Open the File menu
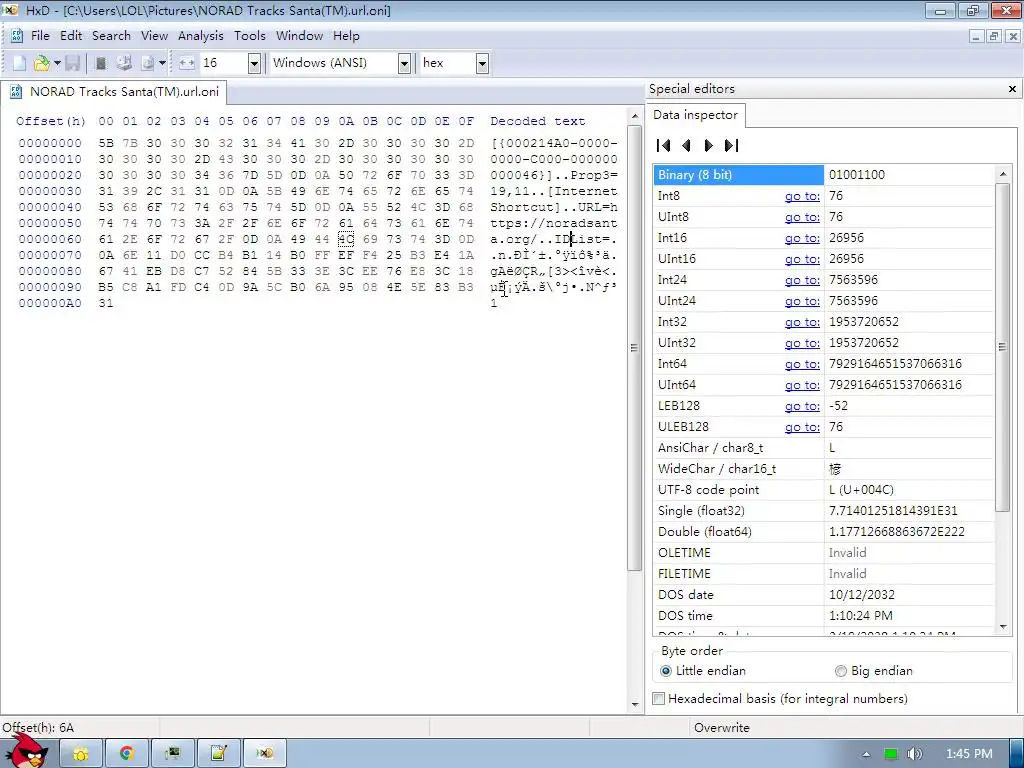Viewport: 1024px width, 768px height. [x=40, y=36]
